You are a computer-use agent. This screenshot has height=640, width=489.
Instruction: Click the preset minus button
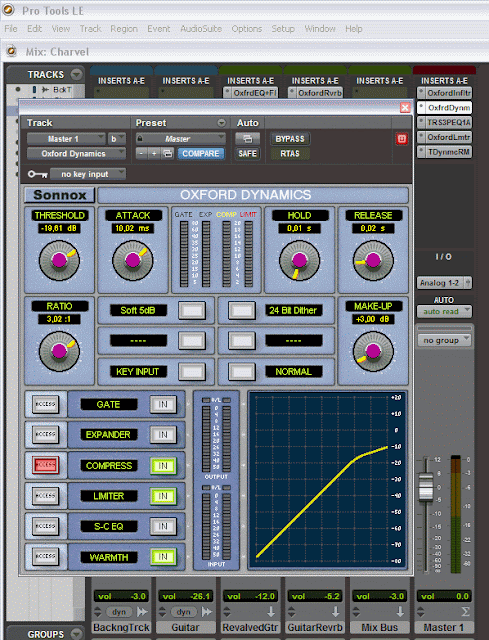tap(141, 154)
